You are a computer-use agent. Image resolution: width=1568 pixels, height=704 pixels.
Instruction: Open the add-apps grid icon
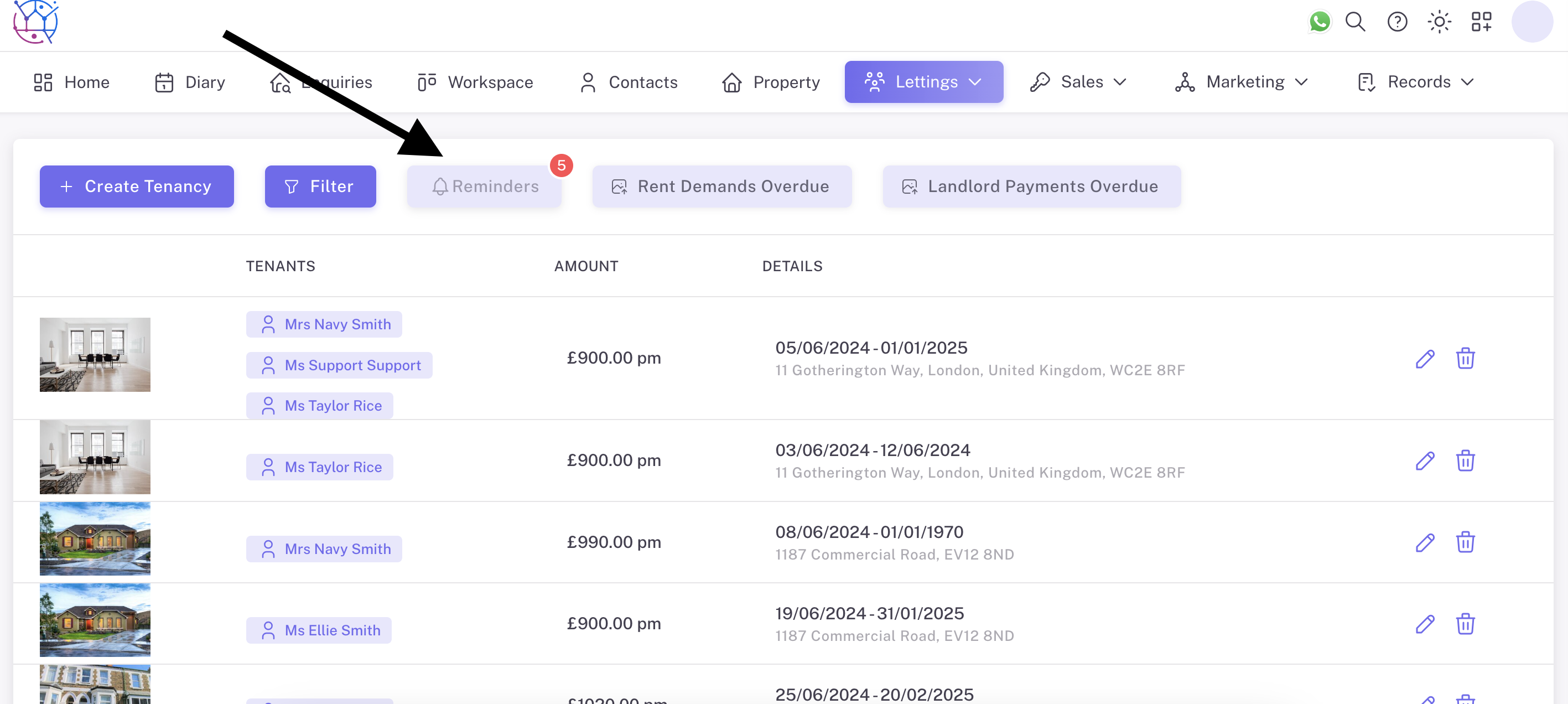(x=1481, y=22)
